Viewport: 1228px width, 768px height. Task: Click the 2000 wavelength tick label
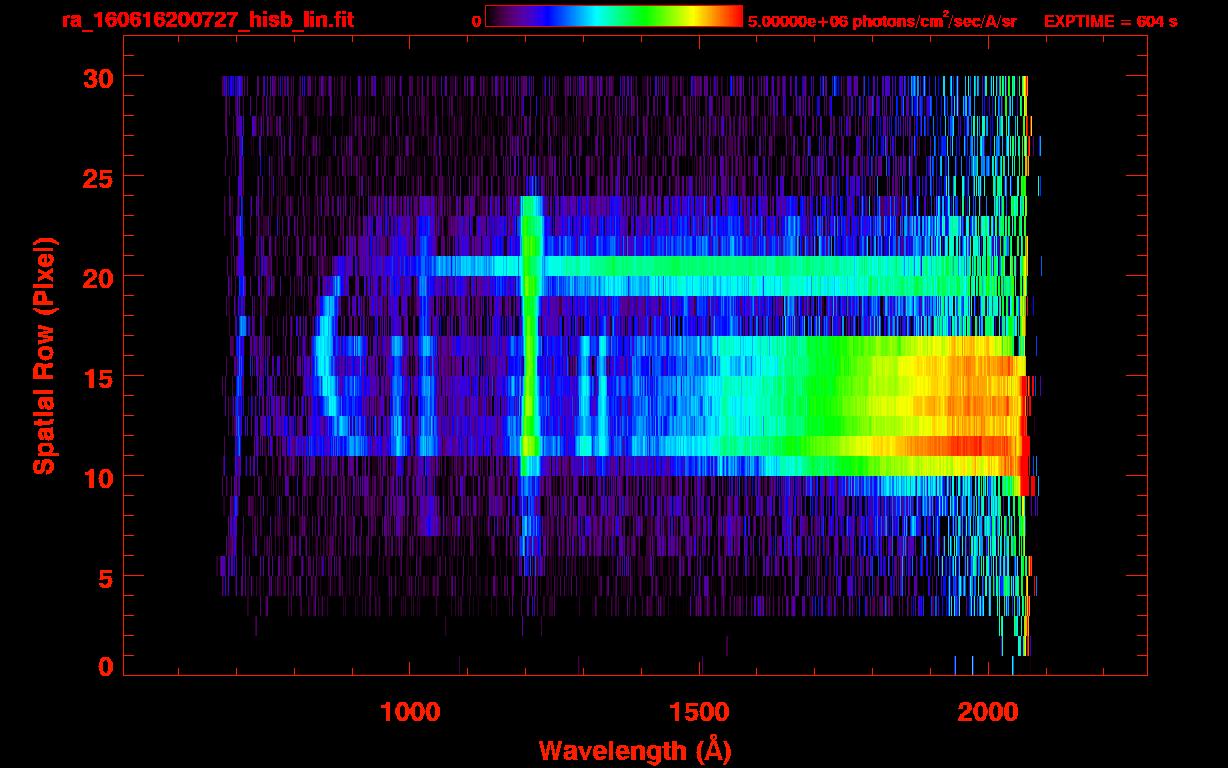coord(988,712)
